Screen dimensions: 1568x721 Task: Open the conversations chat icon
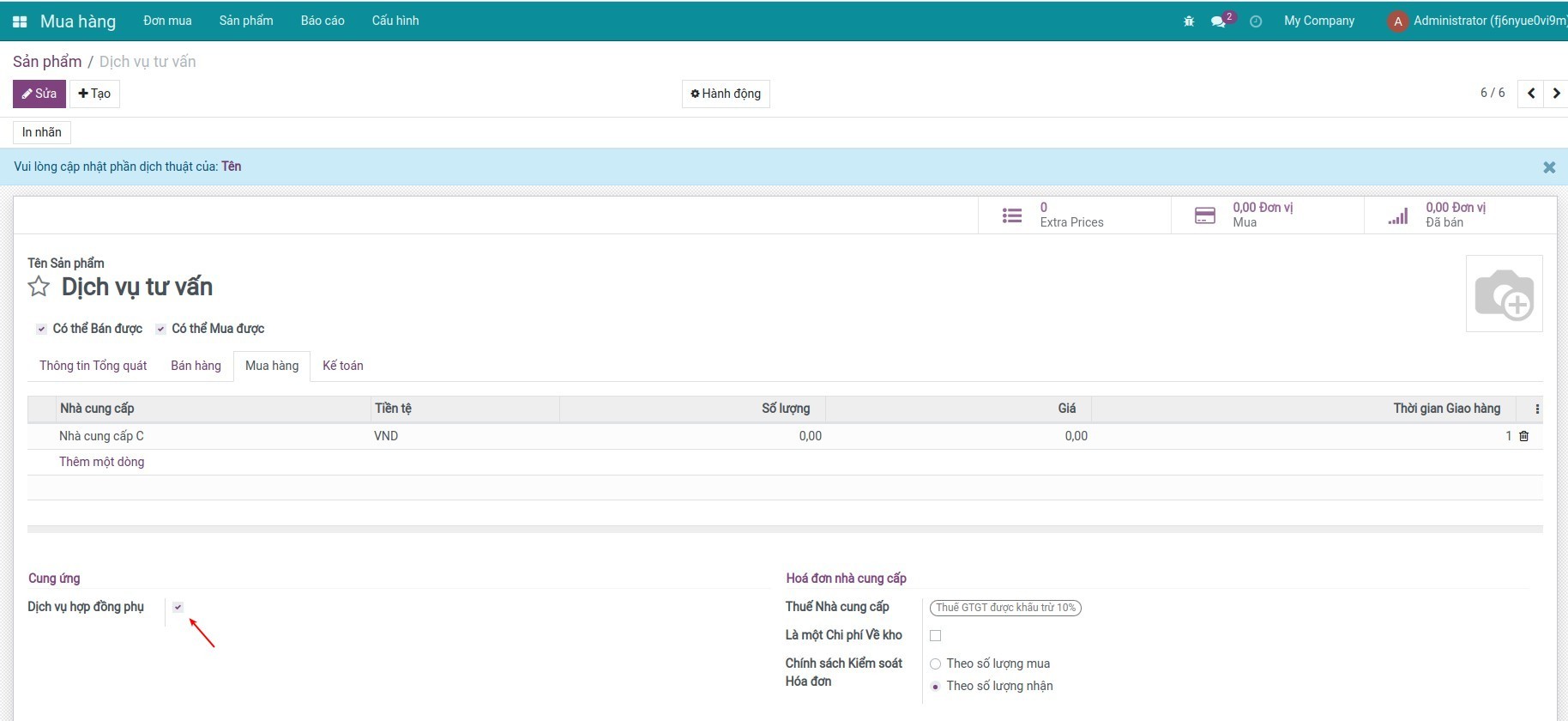coord(1218,21)
